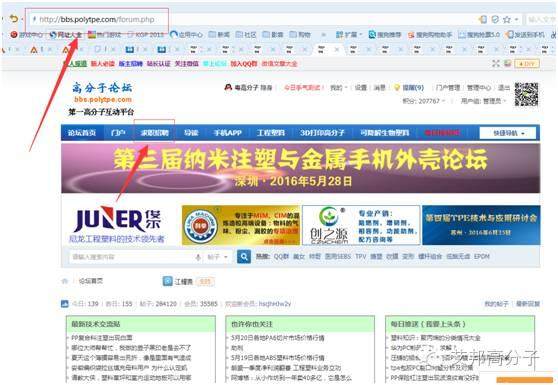Open the 游戏中心 bookmark
Viewport: 558px width, 385px height.
27,35
